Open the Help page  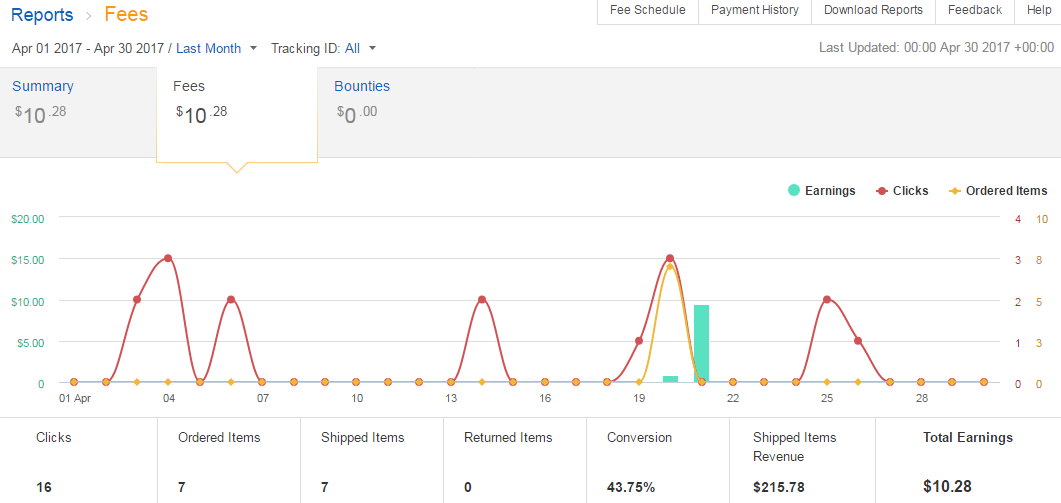tap(1039, 10)
